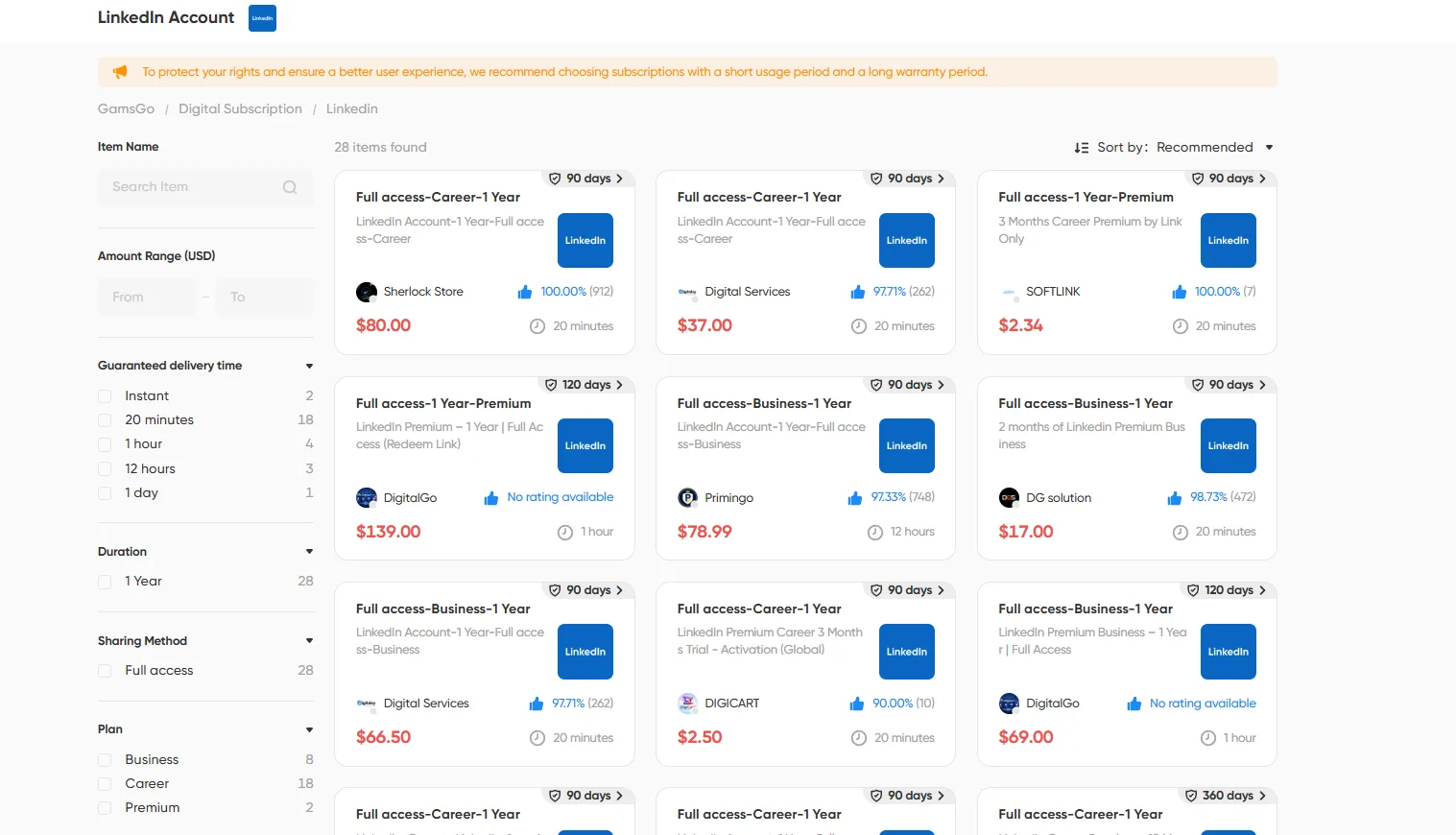Click the thumbs-up rating icon for Primingo
The image size is (1456, 835).
[855, 497]
